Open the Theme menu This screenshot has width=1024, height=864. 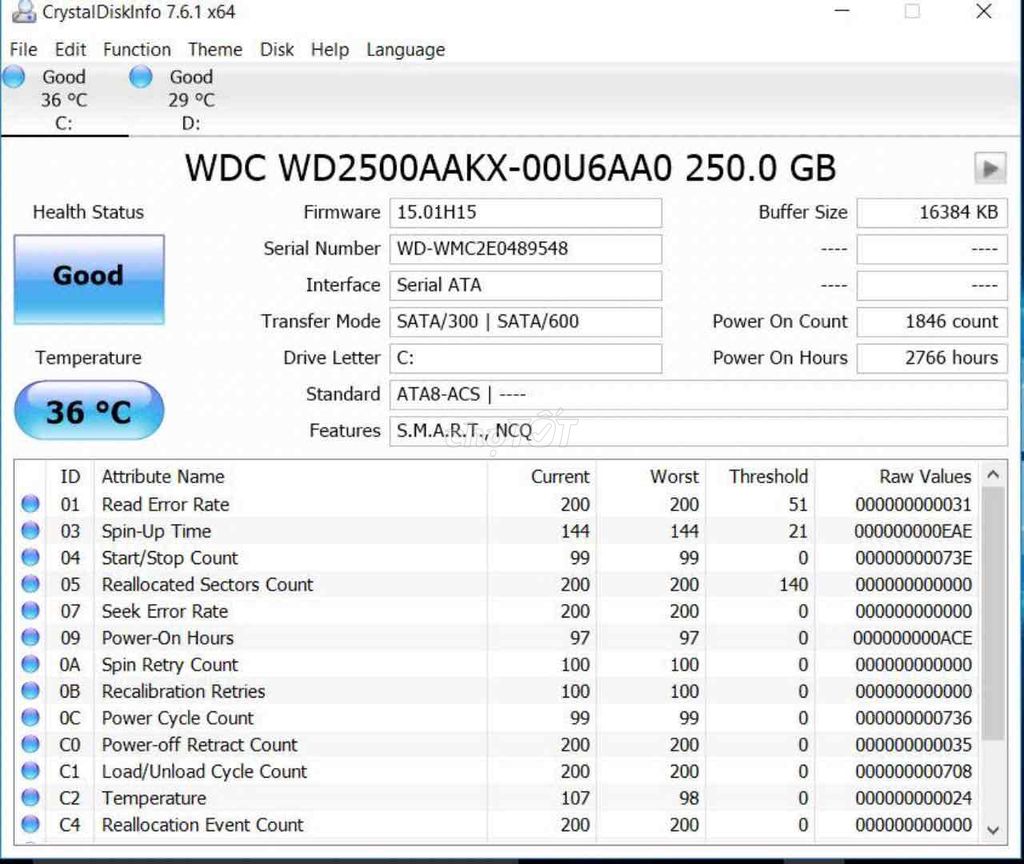pos(215,50)
